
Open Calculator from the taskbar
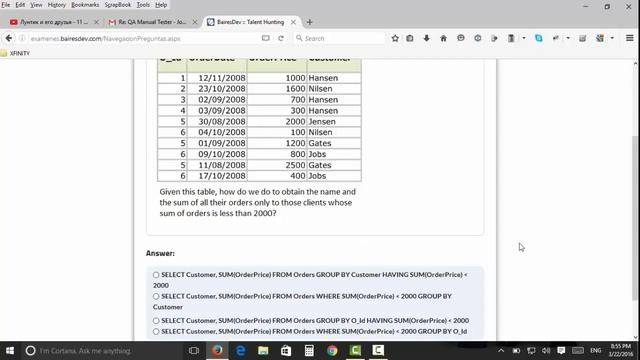(309, 351)
